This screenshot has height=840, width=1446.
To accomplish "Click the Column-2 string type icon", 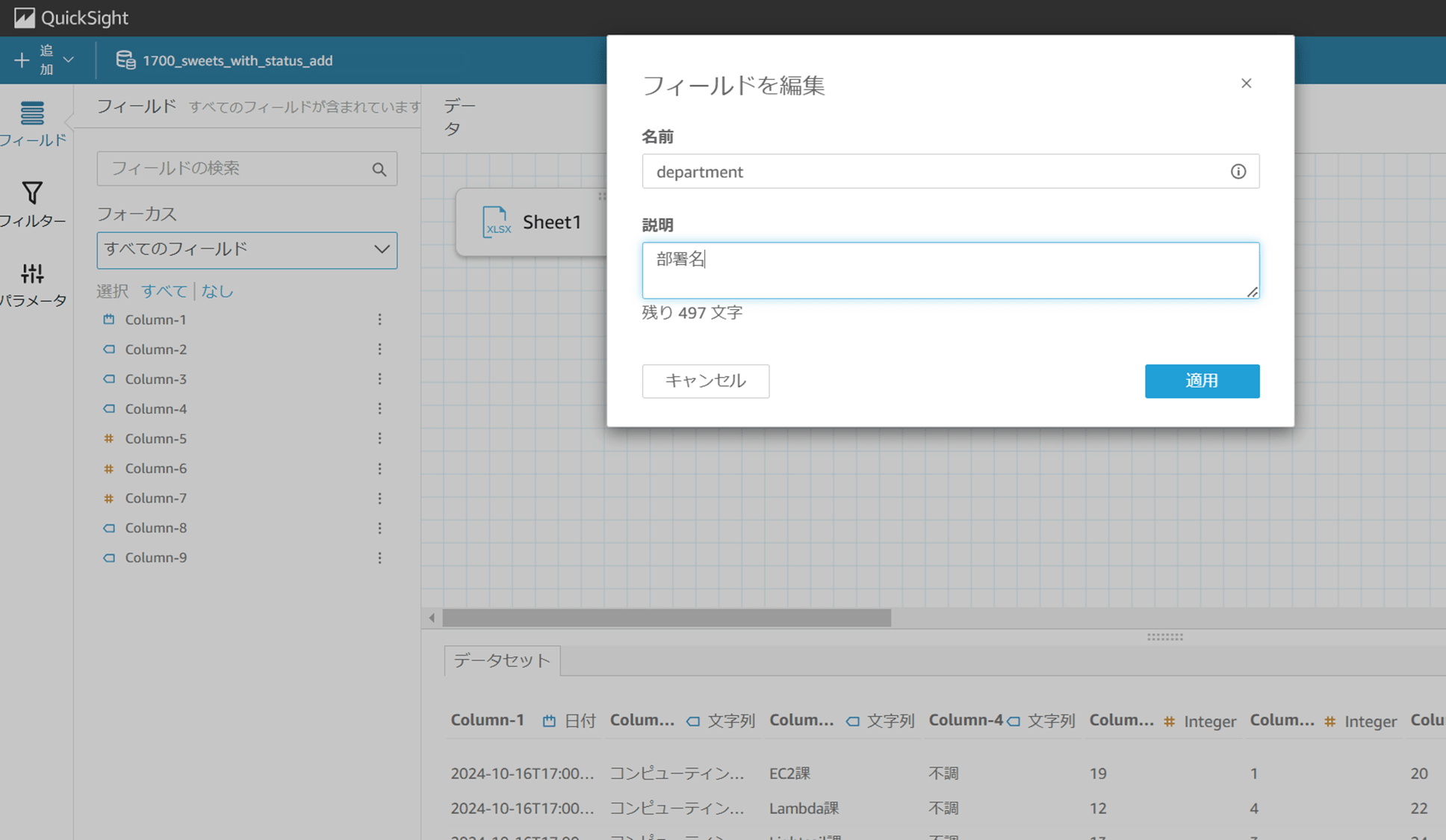I will 109,349.
